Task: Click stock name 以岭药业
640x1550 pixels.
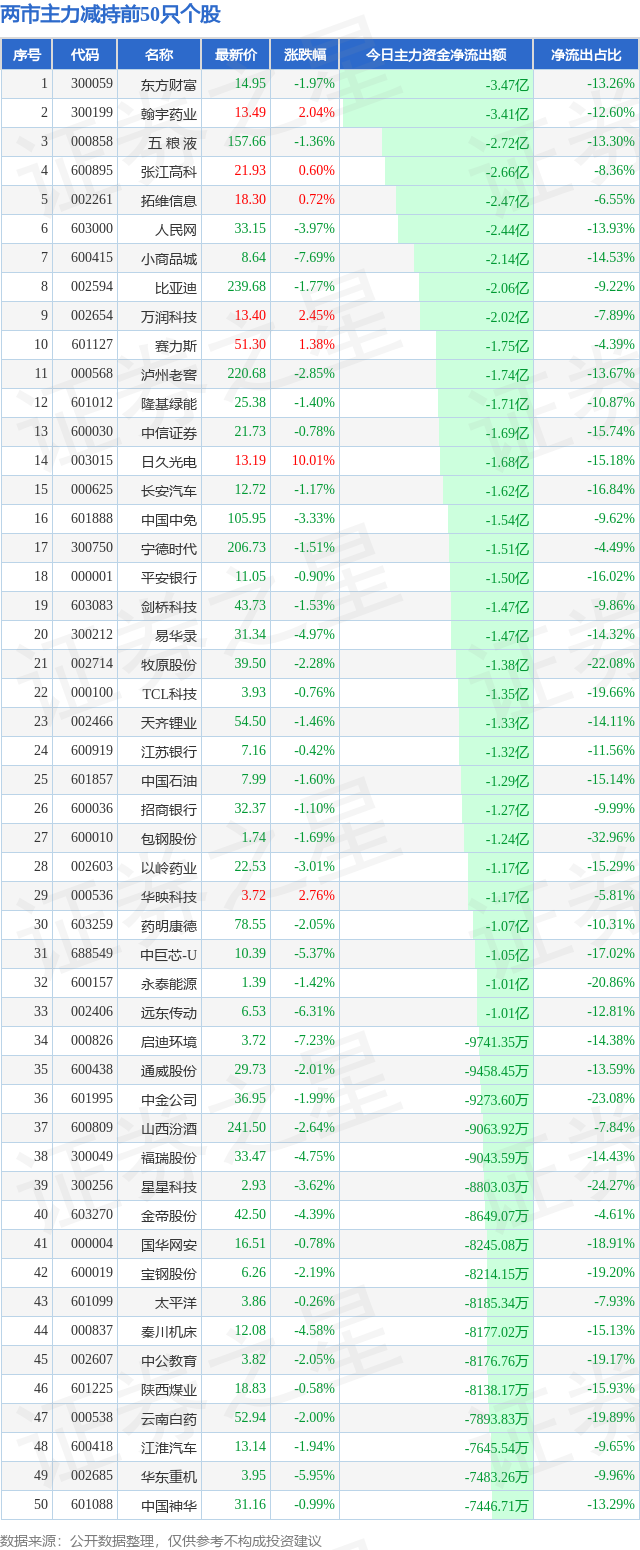Action: pos(169,867)
